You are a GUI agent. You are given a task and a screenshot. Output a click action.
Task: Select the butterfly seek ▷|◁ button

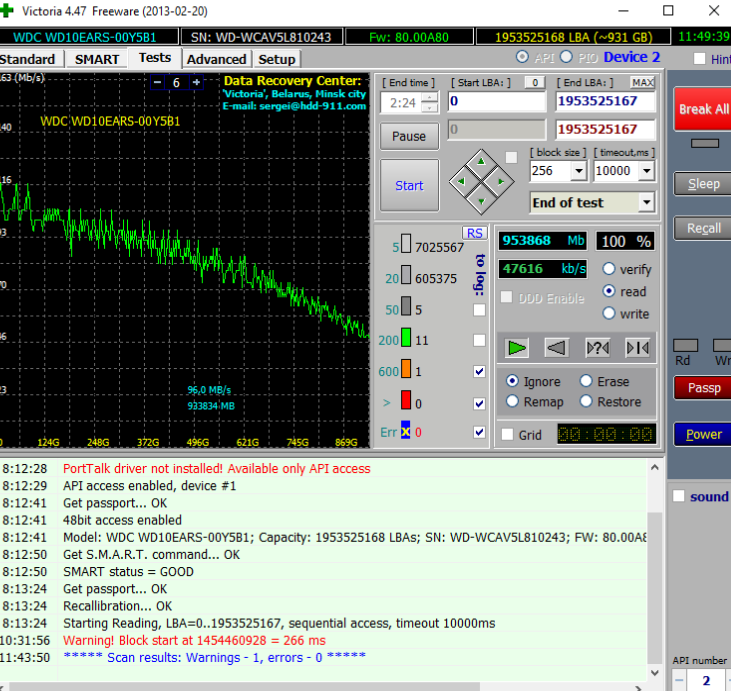click(x=637, y=348)
